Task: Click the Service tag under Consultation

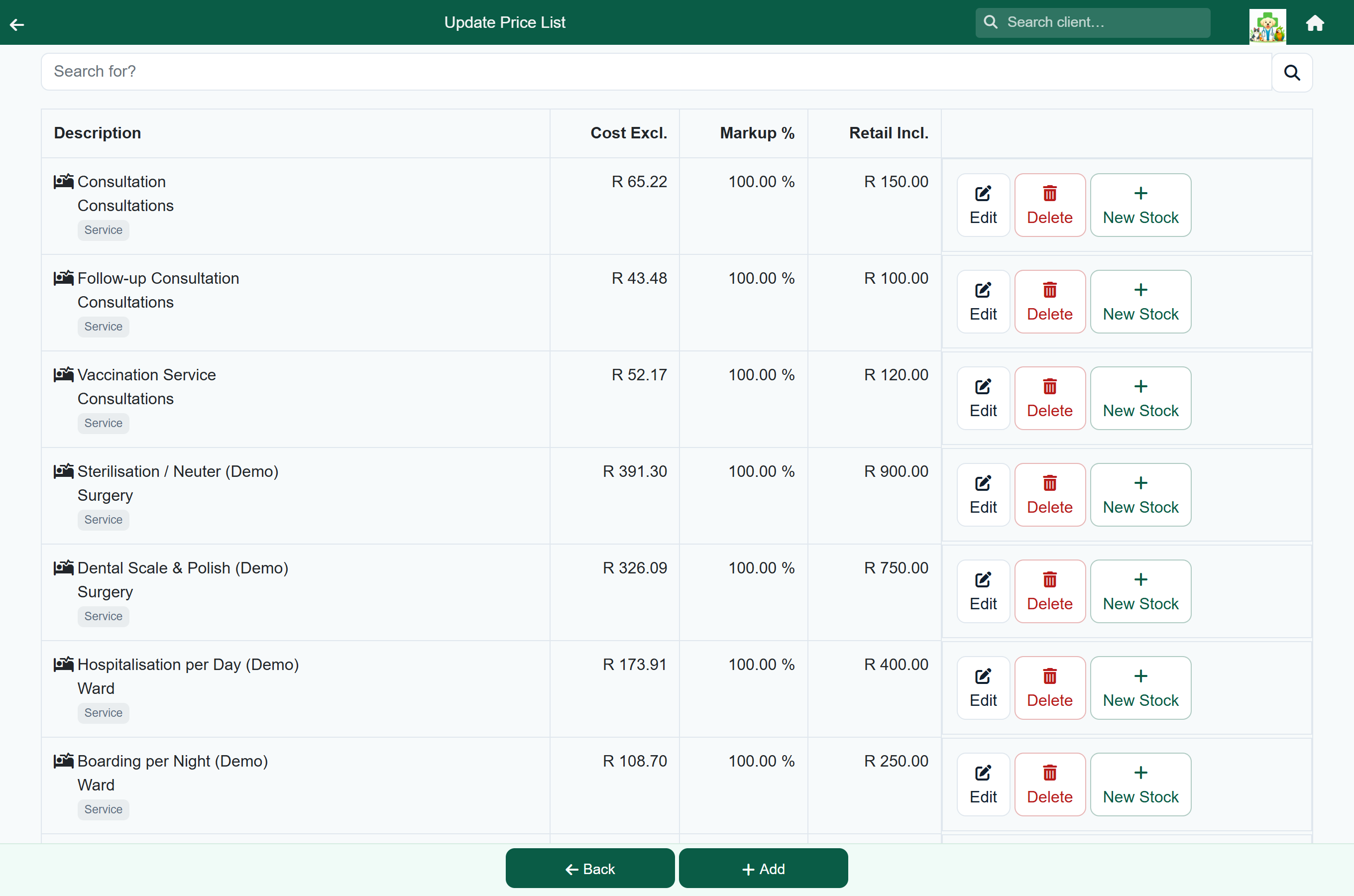Action: 104,229
